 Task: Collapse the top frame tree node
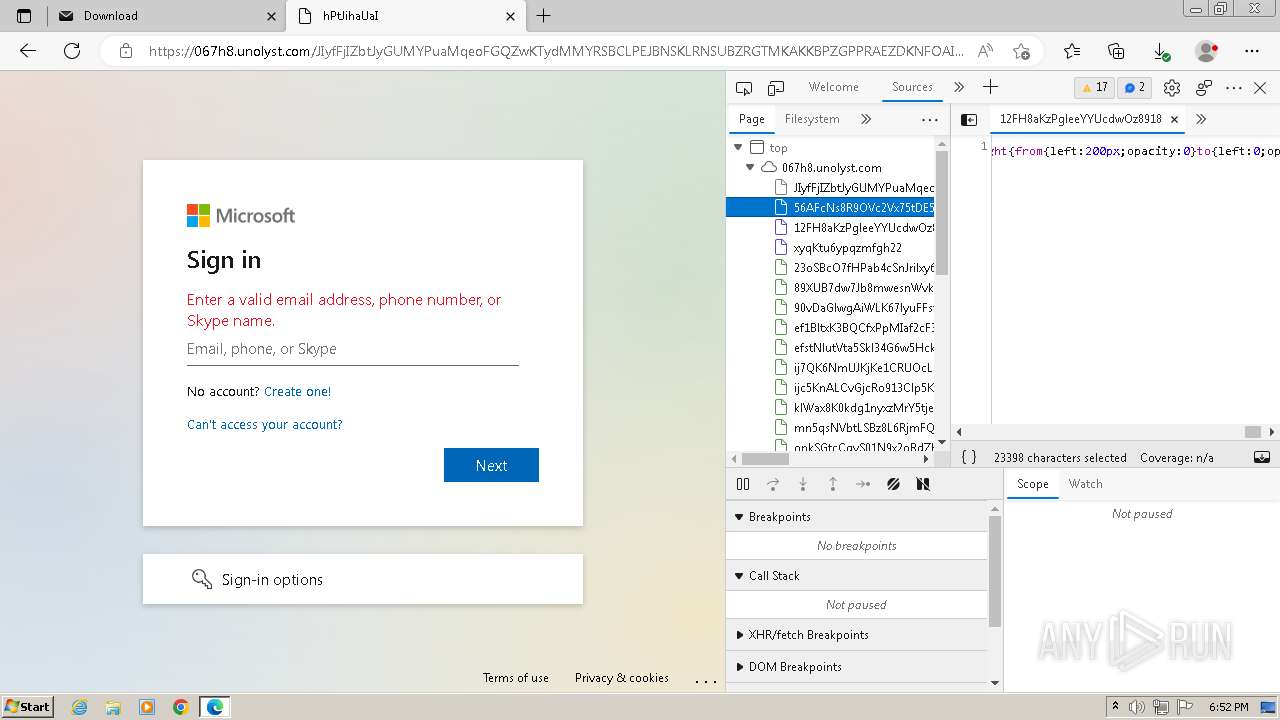pyautogui.click(x=739, y=147)
